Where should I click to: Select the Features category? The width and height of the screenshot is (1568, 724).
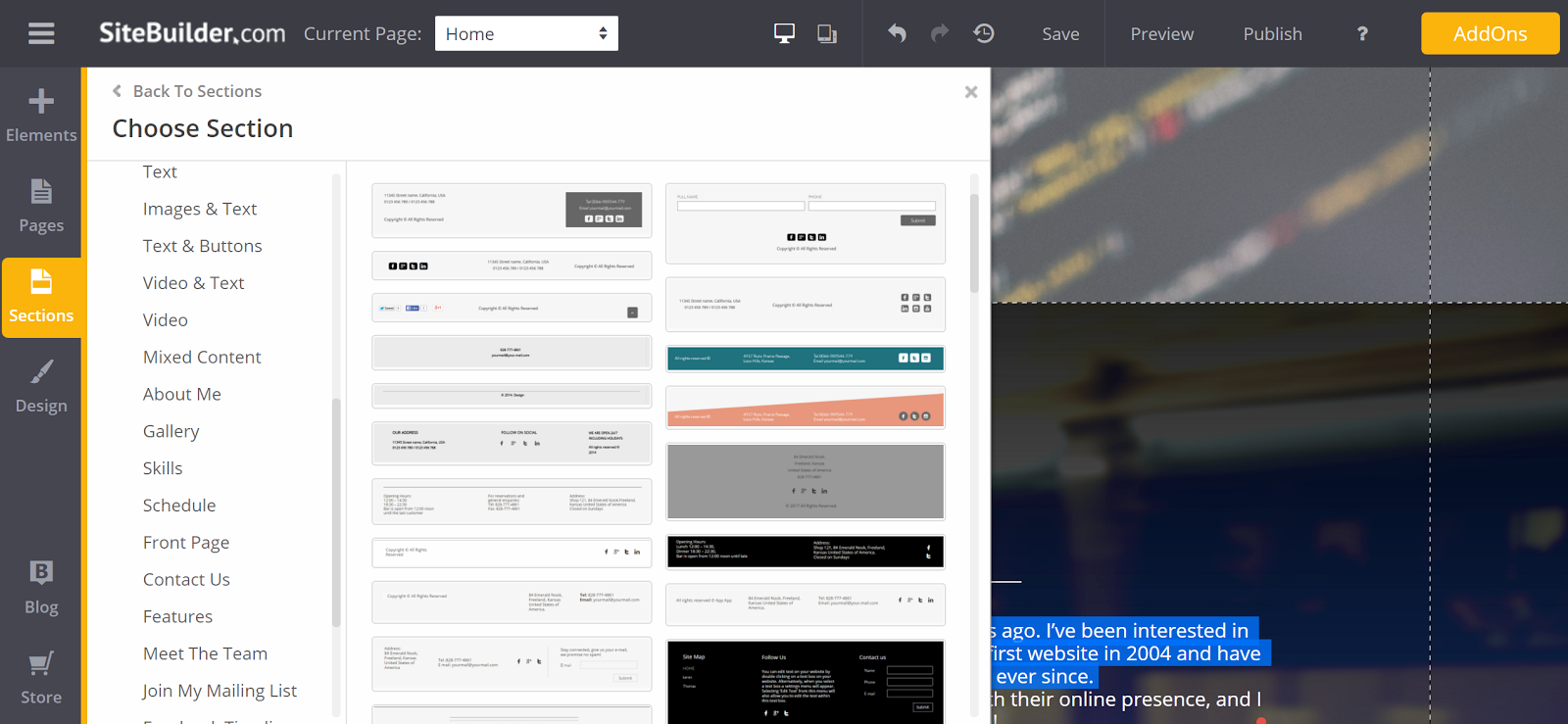177,617
